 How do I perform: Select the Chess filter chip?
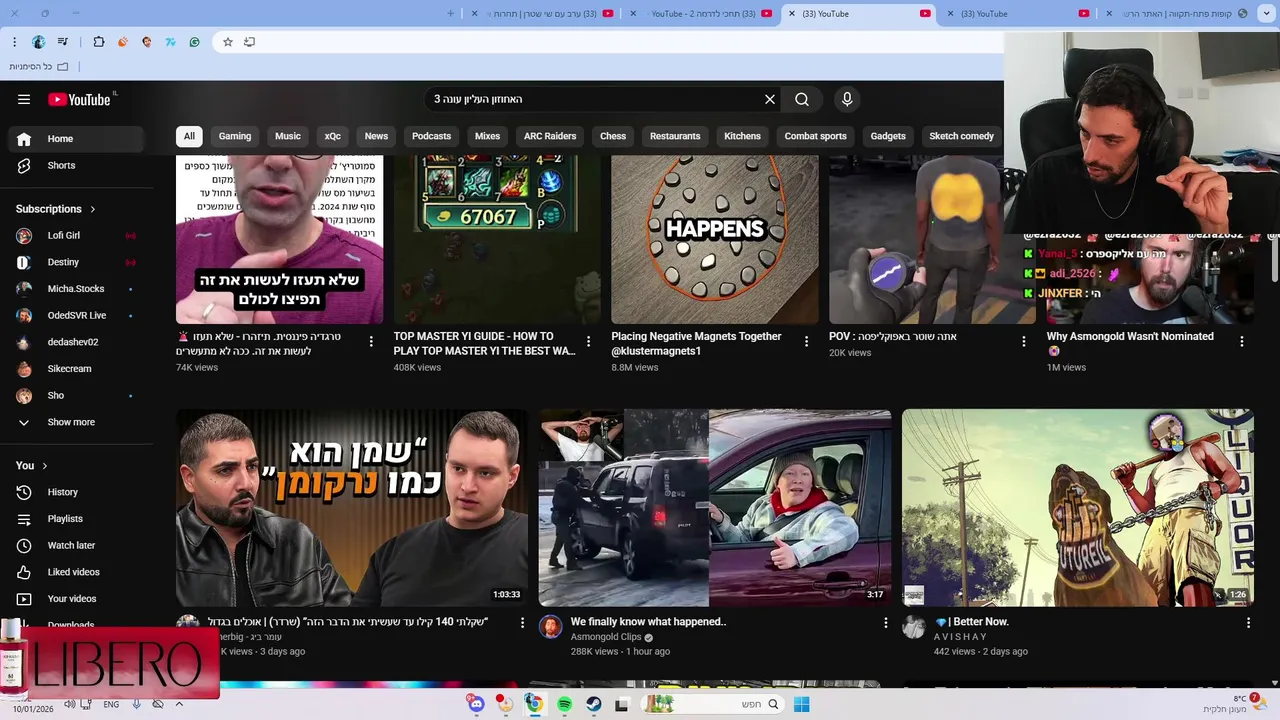pyautogui.click(x=613, y=136)
